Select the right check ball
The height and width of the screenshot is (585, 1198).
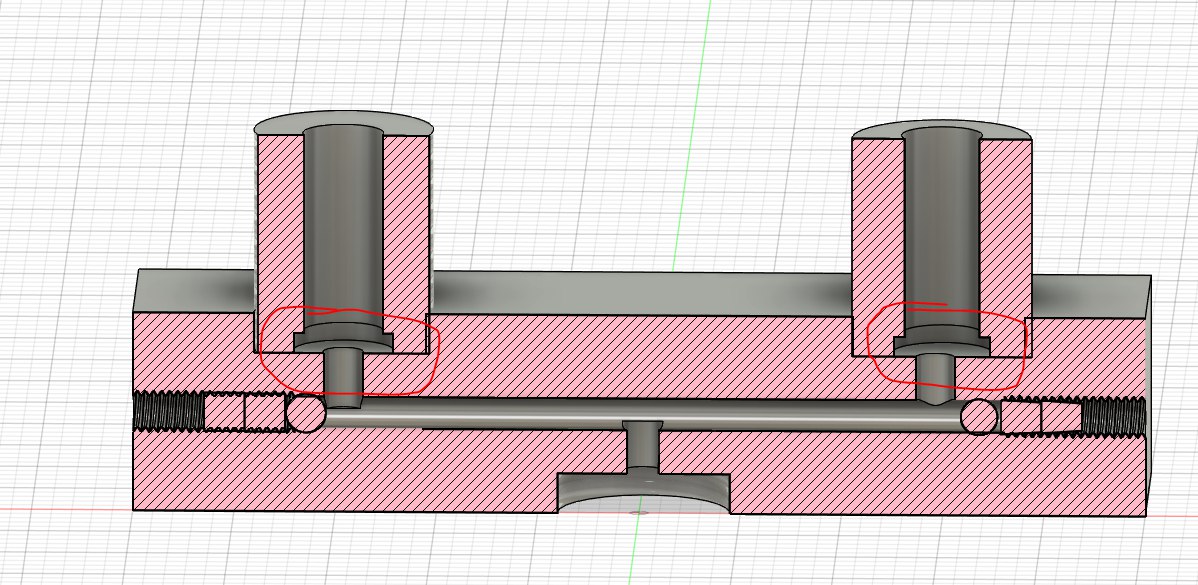click(978, 415)
